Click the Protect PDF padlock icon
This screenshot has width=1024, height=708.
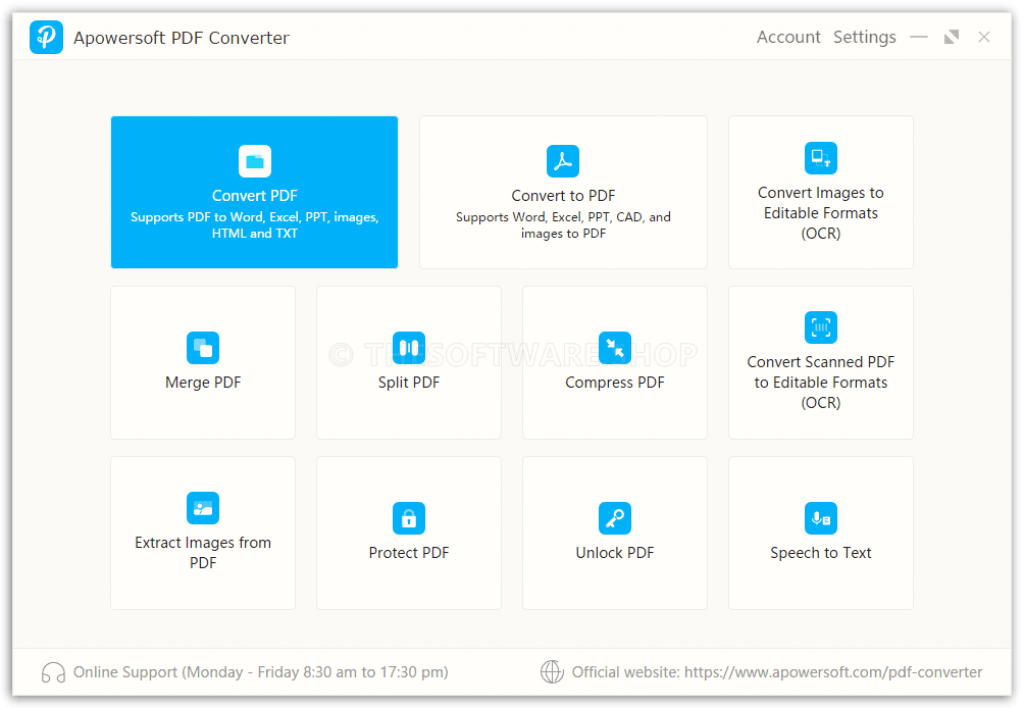point(409,518)
